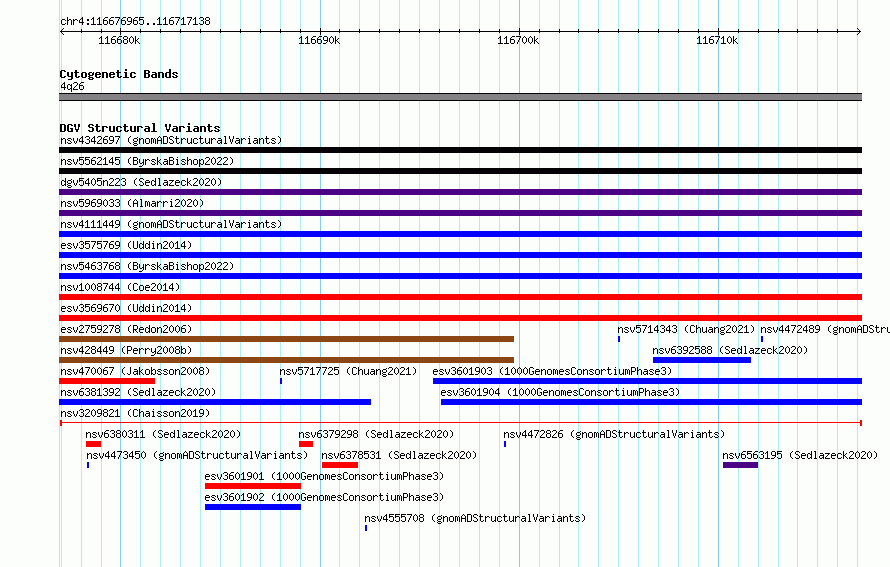The image size is (890, 567).
Task: Select red bar under nsv1008744
Action: (x=460, y=297)
